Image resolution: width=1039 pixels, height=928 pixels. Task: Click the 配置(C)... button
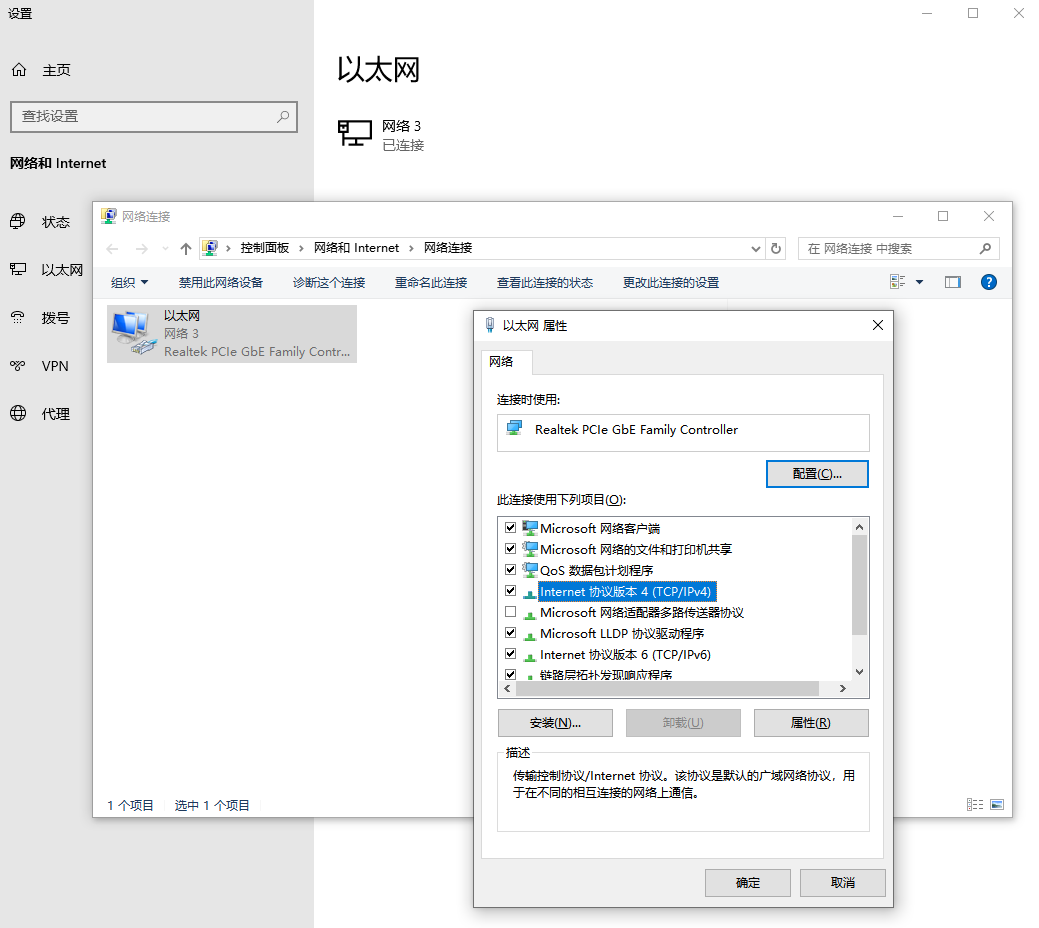point(816,474)
